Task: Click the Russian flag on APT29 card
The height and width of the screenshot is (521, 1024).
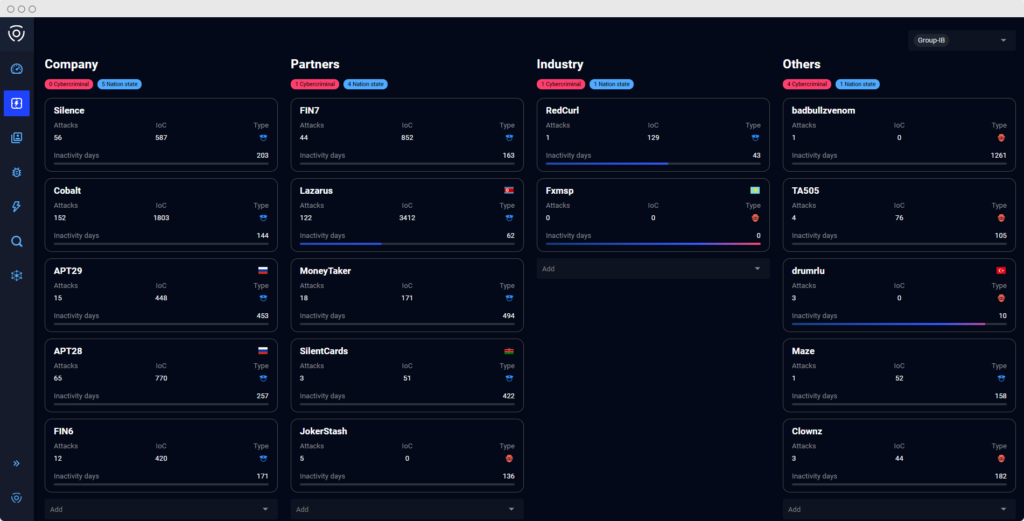Action: pos(263,270)
